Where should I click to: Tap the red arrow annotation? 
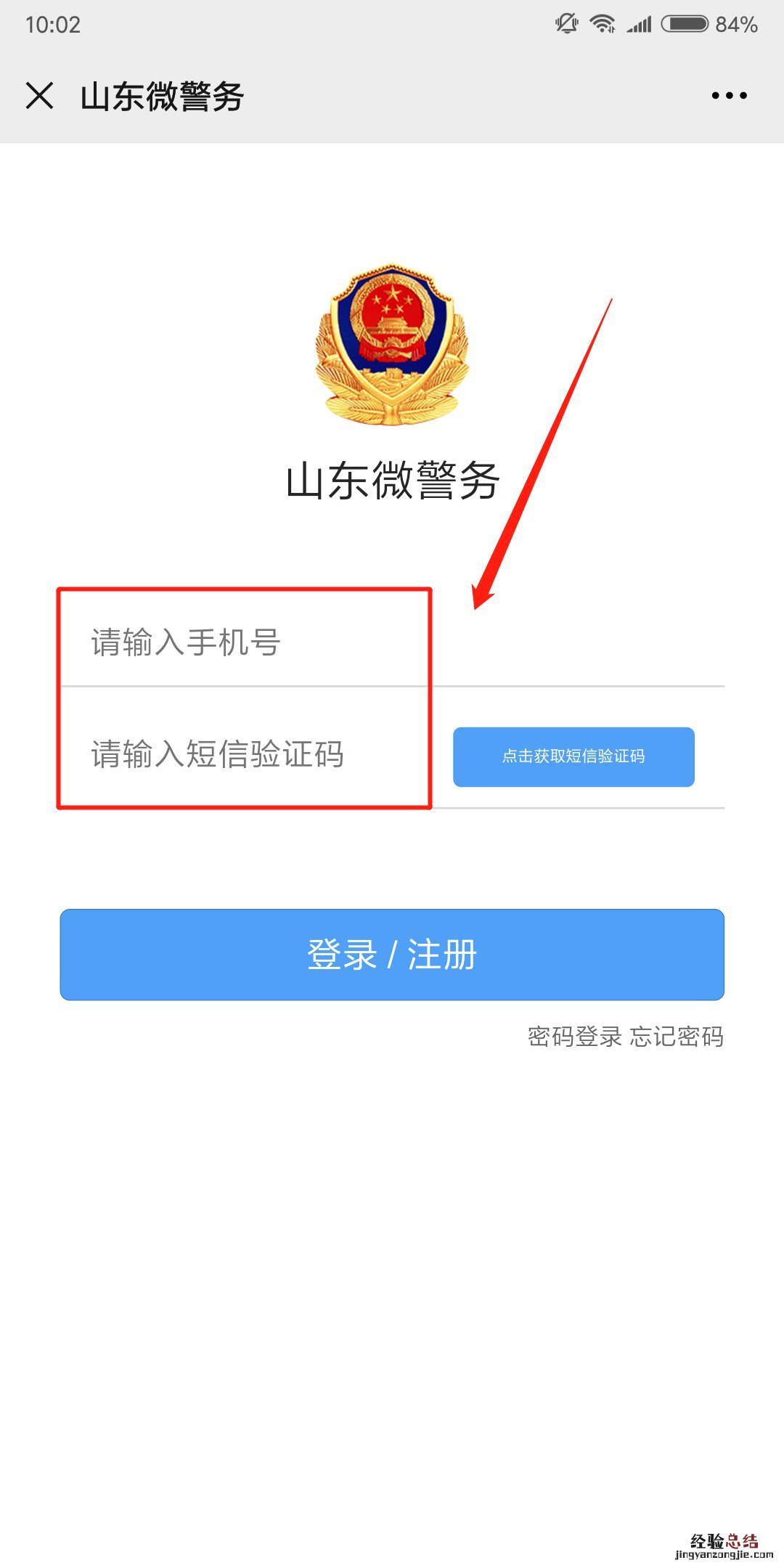point(542,454)
